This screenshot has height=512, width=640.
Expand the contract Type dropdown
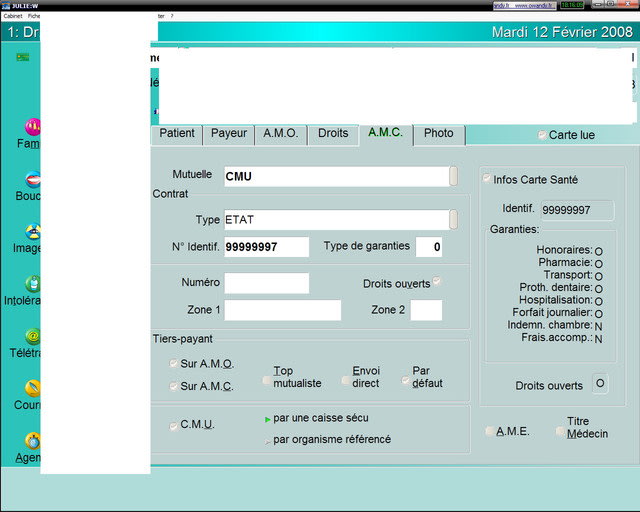pos(453,219)
